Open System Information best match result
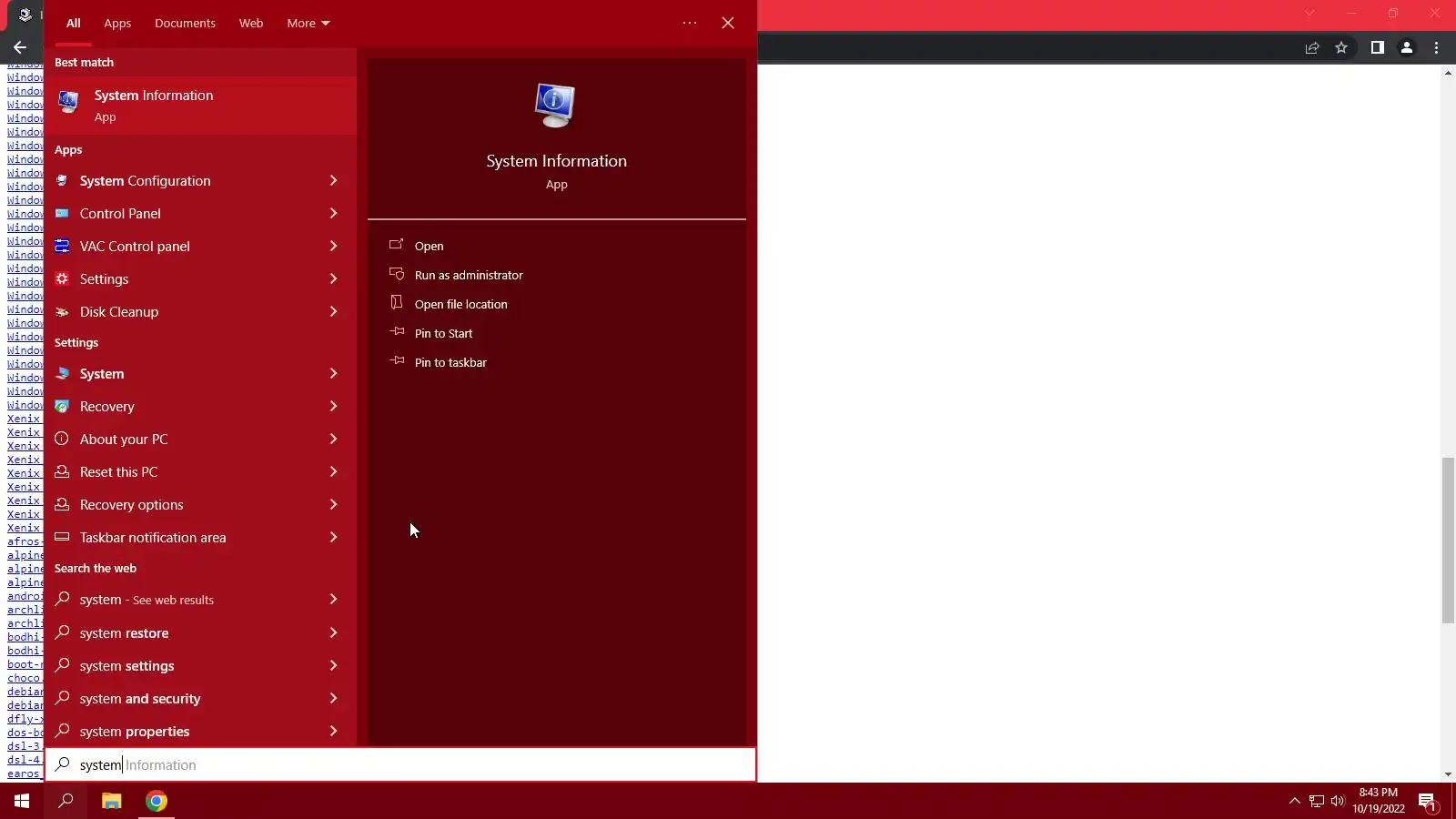Viewport: 1456px width, 819px height. coord(200,106)
